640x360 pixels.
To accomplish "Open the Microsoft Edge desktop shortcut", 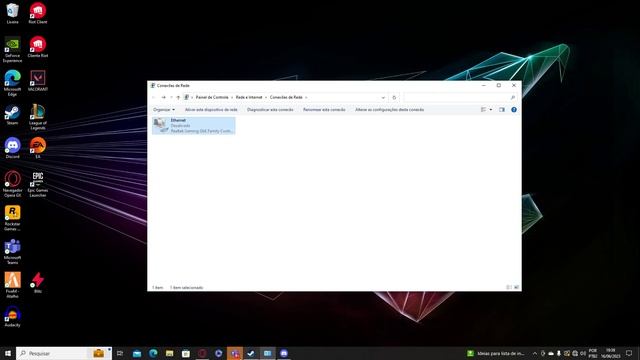I will click(x=13, y=83).
